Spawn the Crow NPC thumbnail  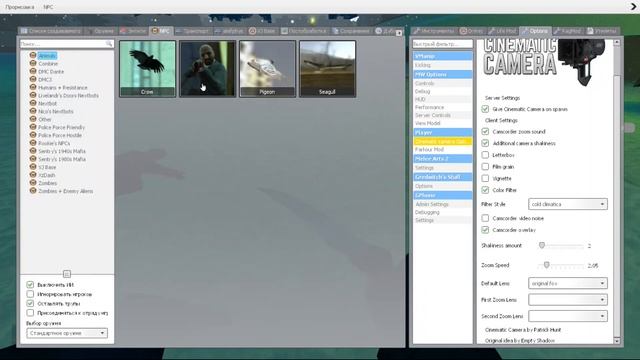[147, 69]
